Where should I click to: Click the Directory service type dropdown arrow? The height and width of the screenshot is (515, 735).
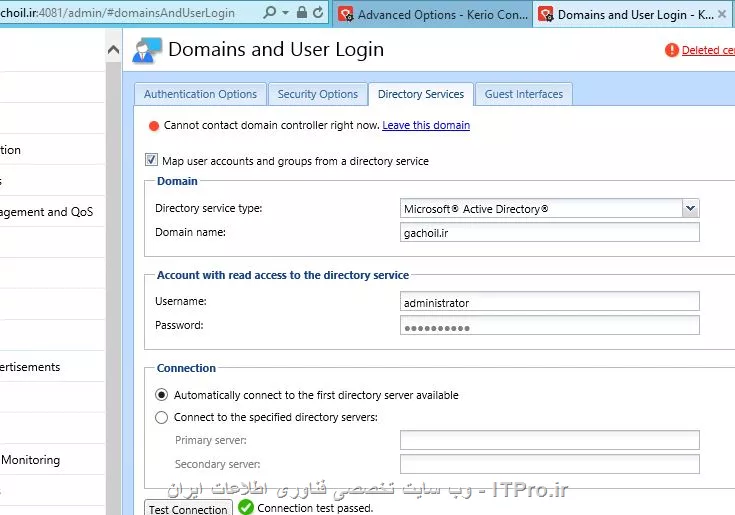(x=690, y=208)
